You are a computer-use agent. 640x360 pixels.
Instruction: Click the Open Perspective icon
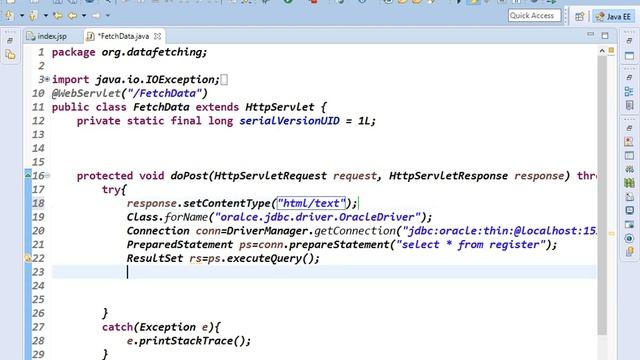click(580, 16)
